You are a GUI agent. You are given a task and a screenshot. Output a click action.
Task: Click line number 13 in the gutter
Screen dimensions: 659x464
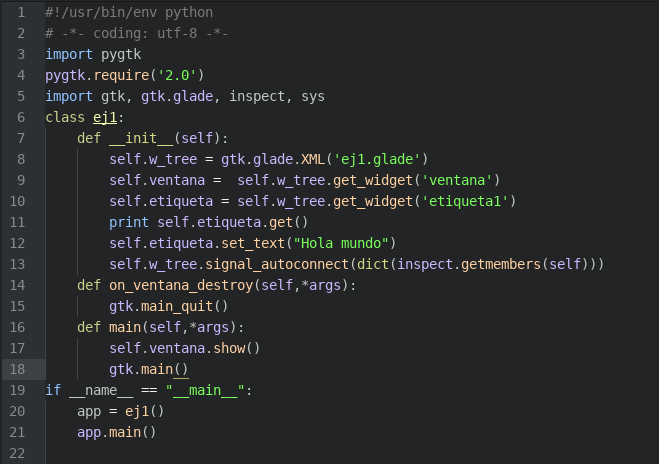17,264
